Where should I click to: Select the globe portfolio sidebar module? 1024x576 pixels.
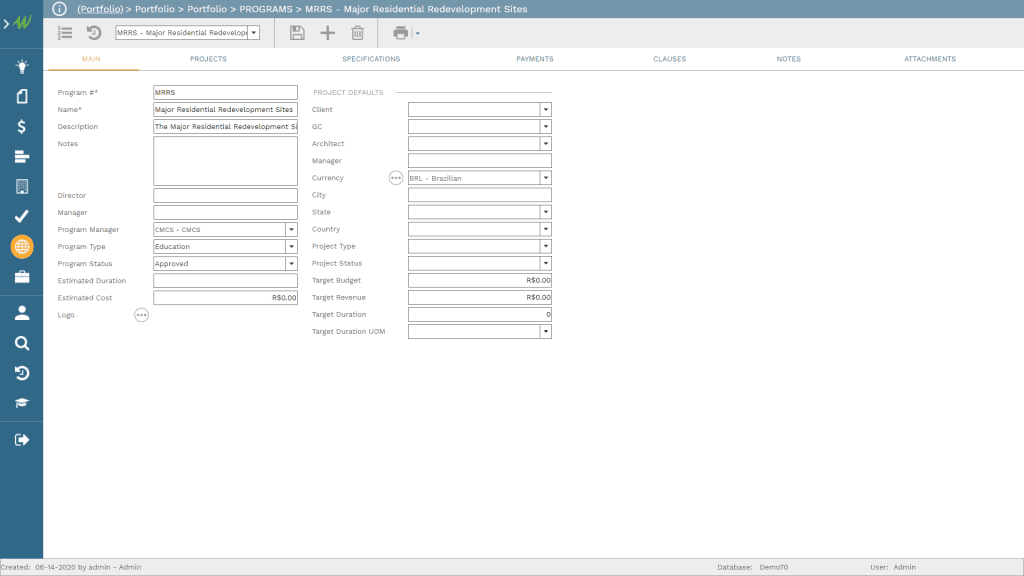(x=22, y=247)
